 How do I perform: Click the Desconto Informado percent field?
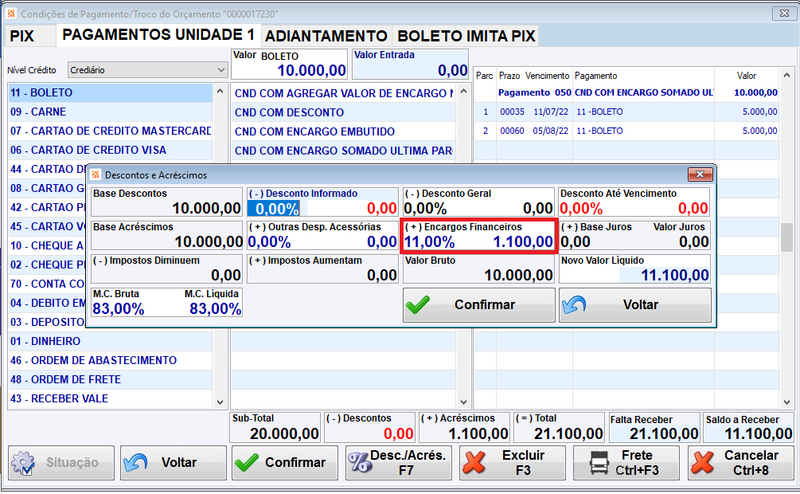click(x=273, y=209)
